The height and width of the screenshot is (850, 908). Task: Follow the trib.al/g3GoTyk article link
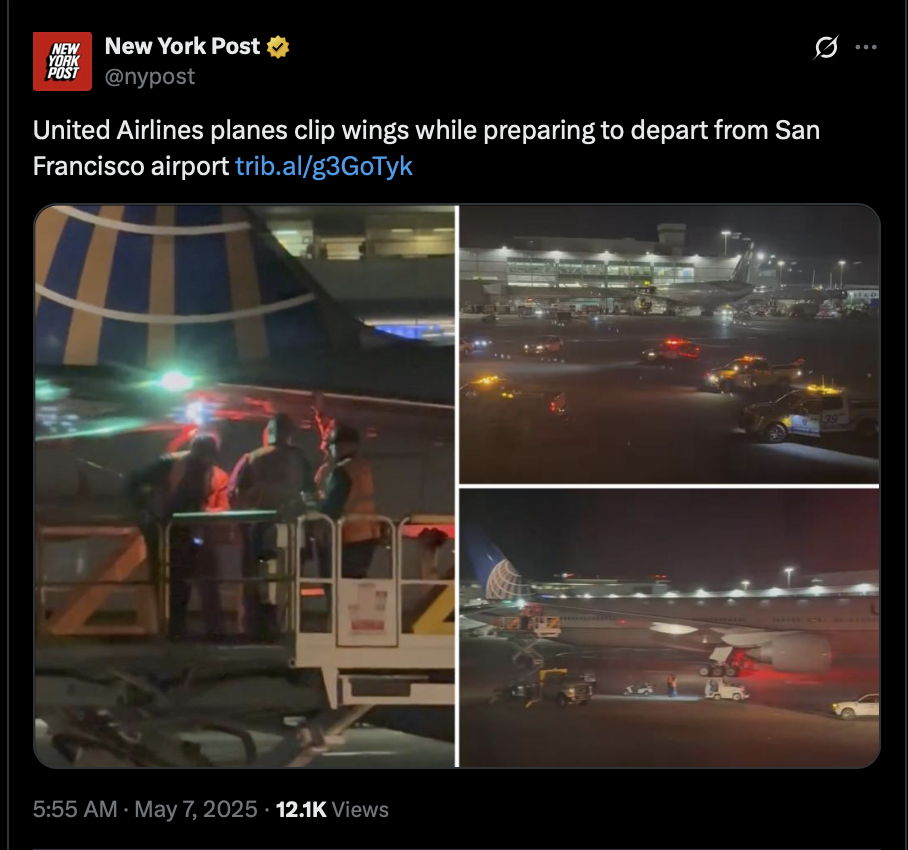pyautogui.click(x=324, y=166)
